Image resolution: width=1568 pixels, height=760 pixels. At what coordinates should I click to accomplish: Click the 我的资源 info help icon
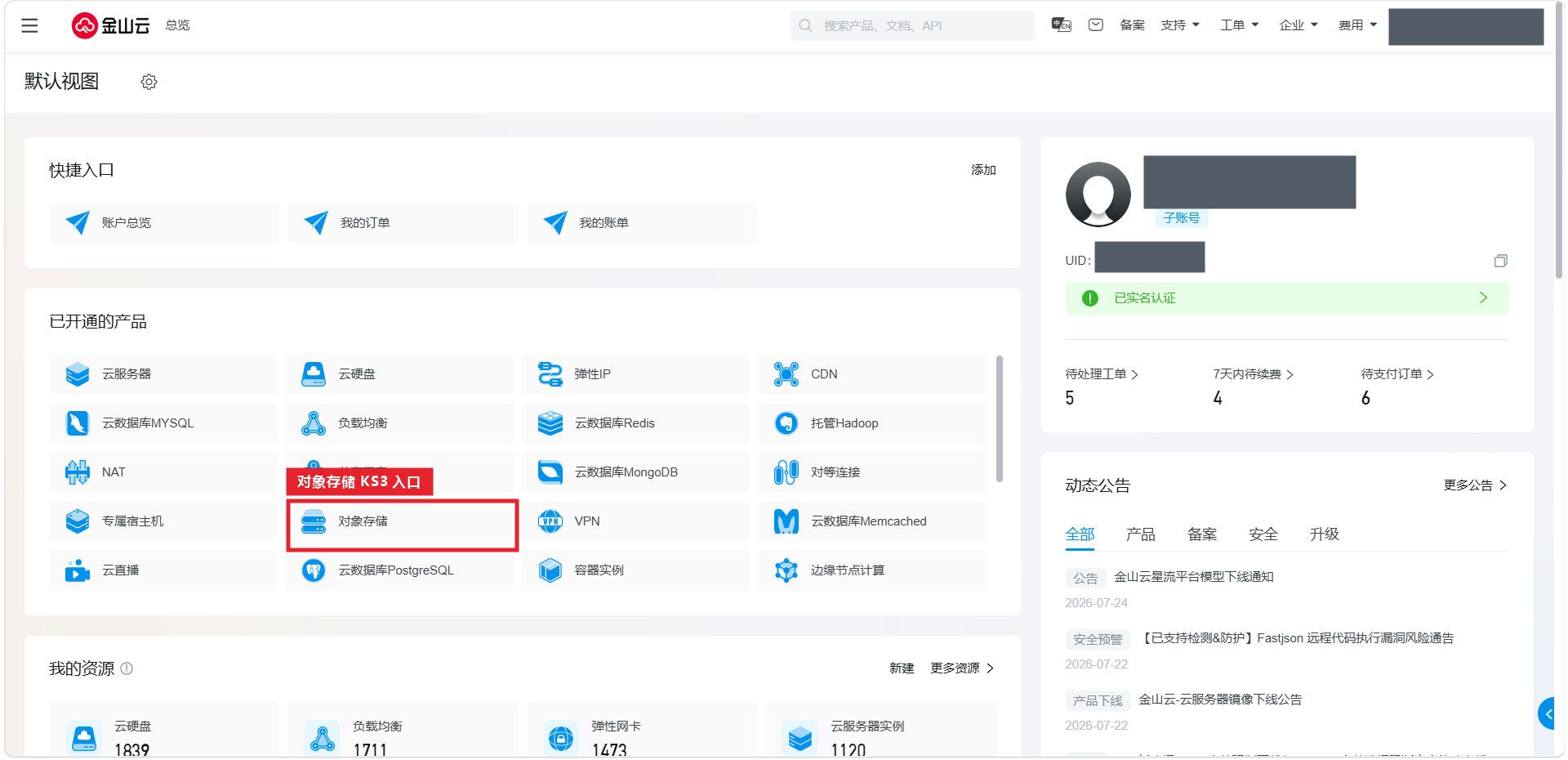127,668
